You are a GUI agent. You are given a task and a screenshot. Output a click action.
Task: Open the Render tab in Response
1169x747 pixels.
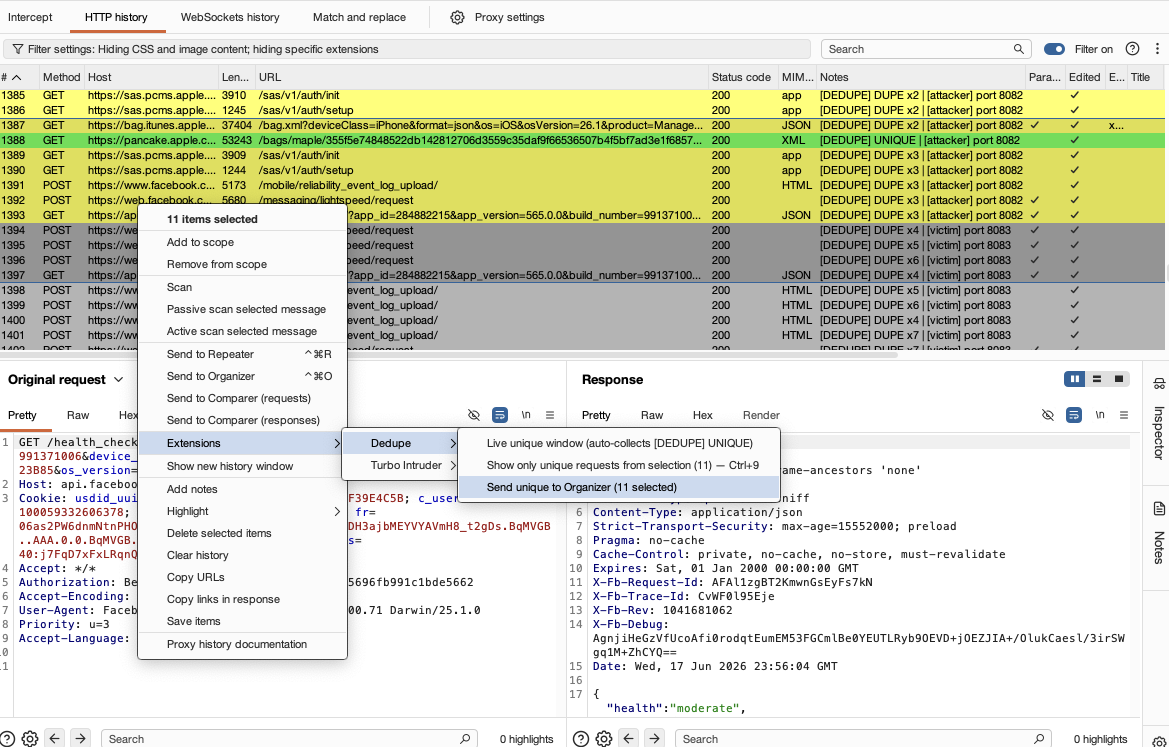pos(761,415)
